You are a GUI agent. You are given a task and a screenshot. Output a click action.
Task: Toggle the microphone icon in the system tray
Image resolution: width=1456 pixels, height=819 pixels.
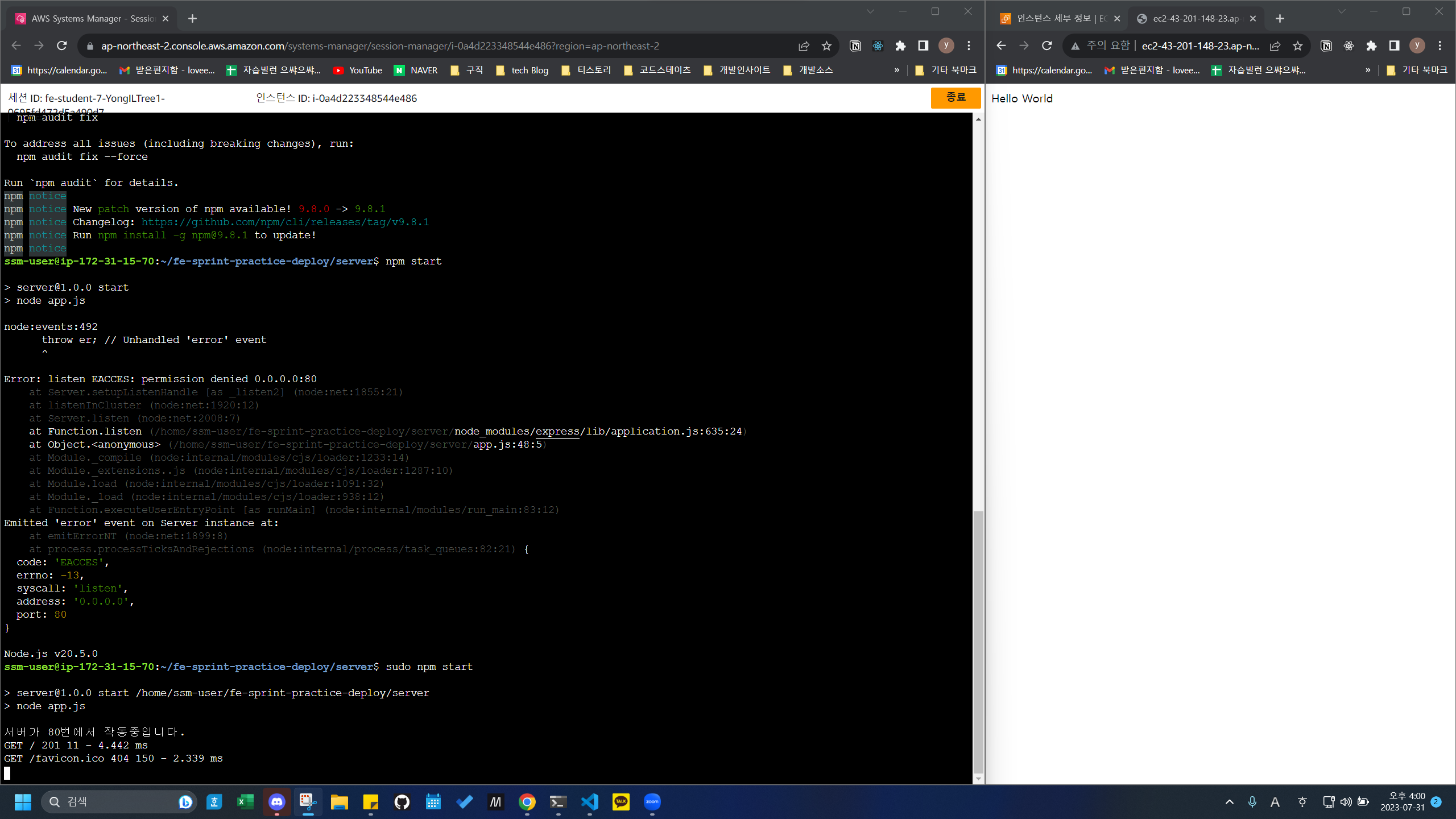[x=1252, y=802]
